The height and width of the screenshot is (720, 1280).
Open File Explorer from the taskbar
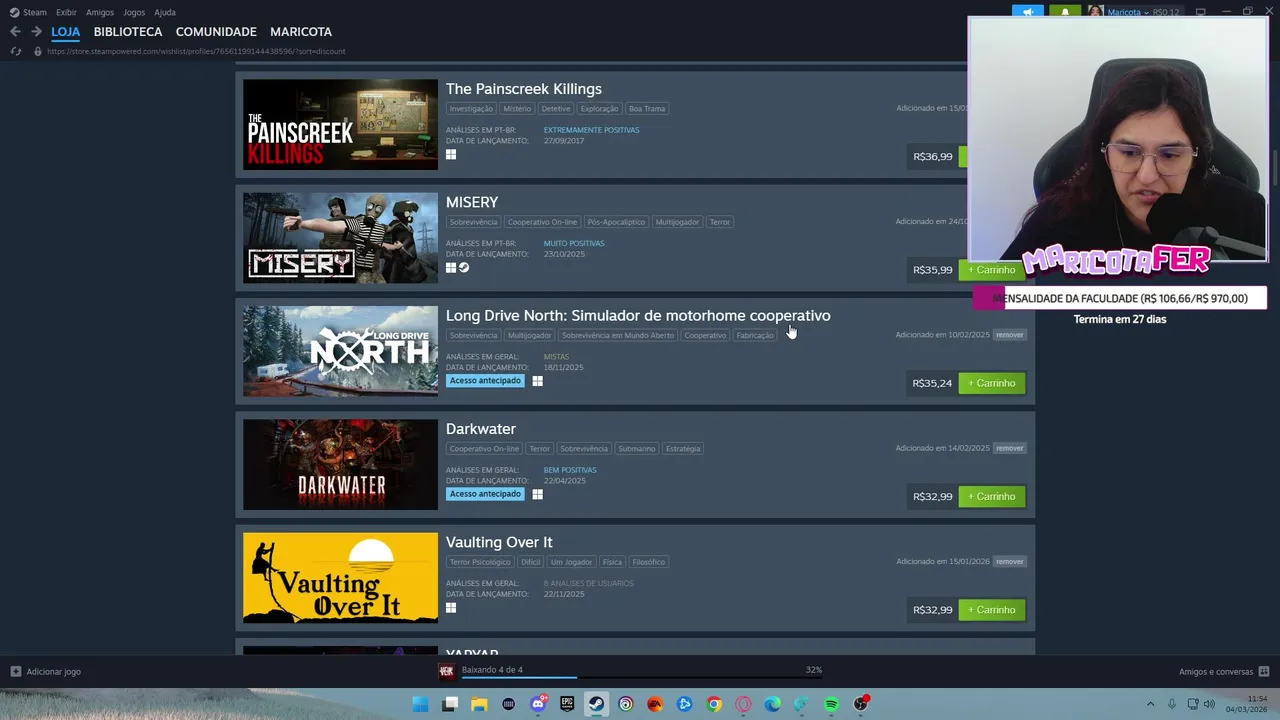[x=479, y=704]
